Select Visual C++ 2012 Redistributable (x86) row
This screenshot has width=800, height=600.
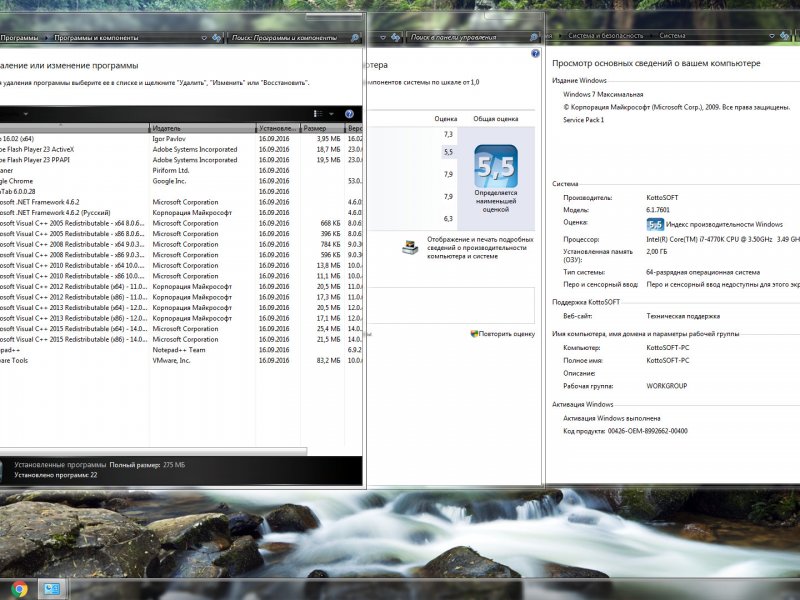[x=181, y=297]
